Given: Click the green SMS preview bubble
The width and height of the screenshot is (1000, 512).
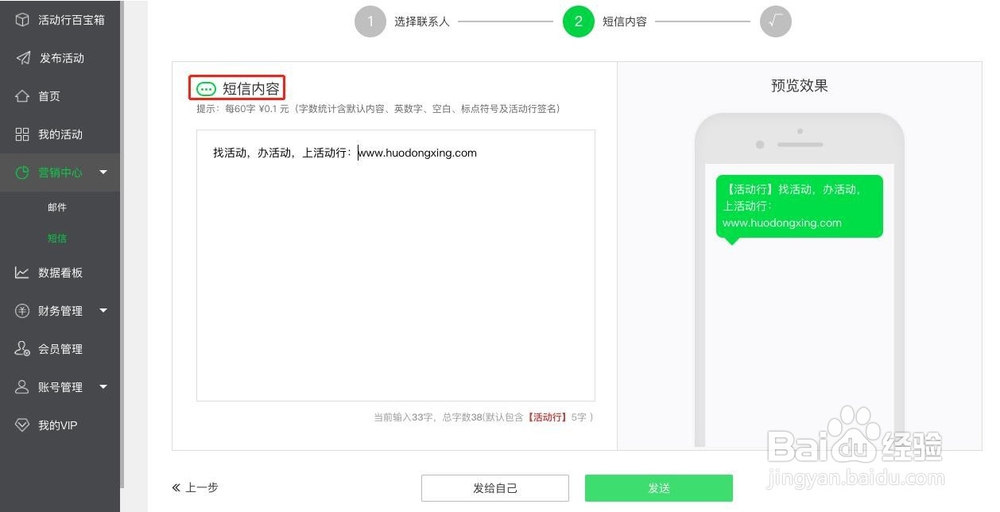Looking at the screenshot, I should pos(800,207).
